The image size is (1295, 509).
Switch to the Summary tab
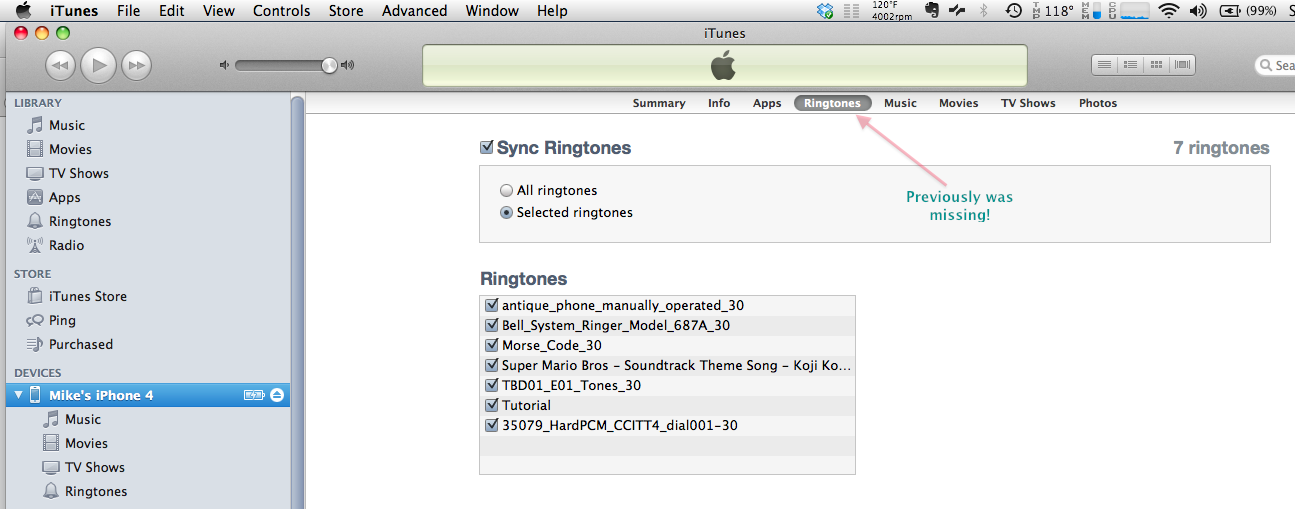[659, 103]
